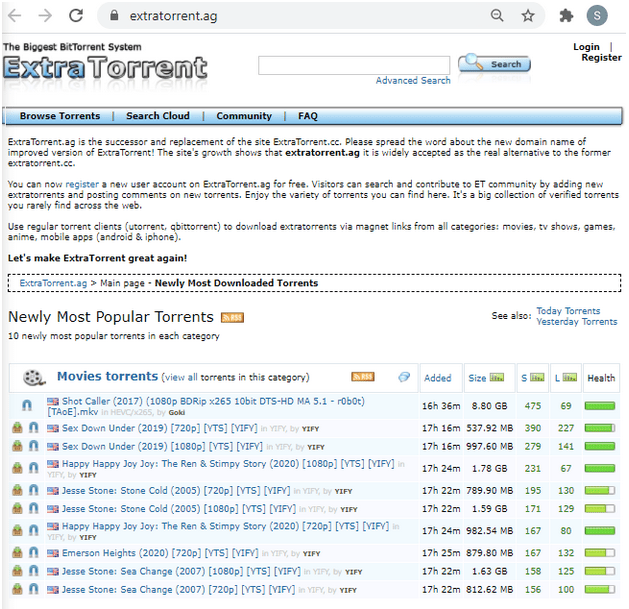Click magnet icon for Jesse Stone: Stone Cold 1080p
Image resolution: width=629 pixels, height=609 pixels.
(34, 509)
